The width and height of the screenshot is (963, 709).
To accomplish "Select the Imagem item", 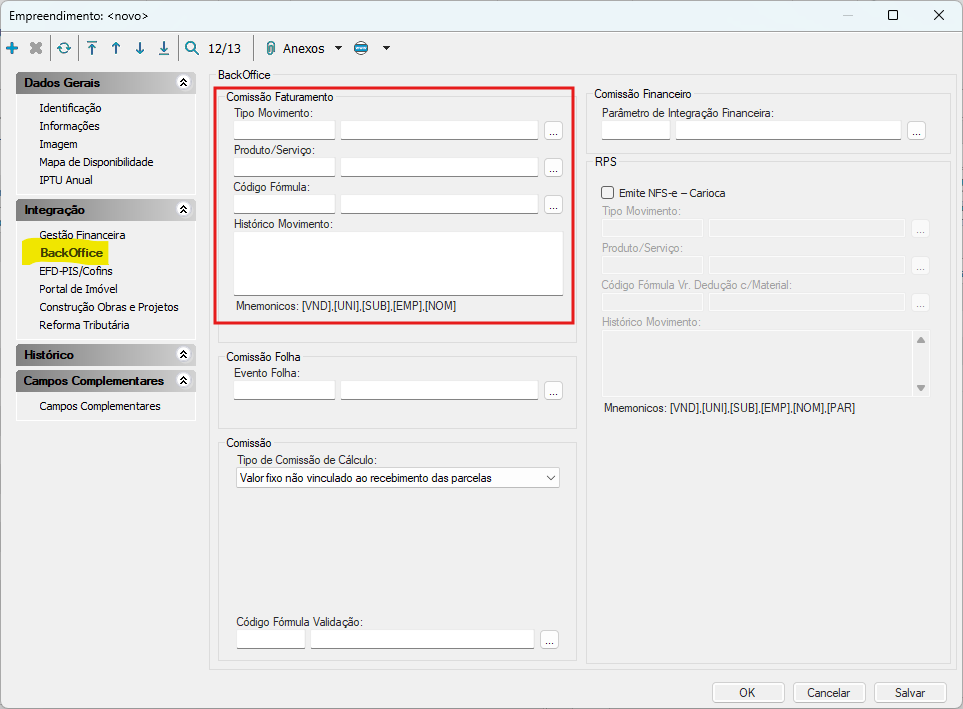I will (58, 144).
